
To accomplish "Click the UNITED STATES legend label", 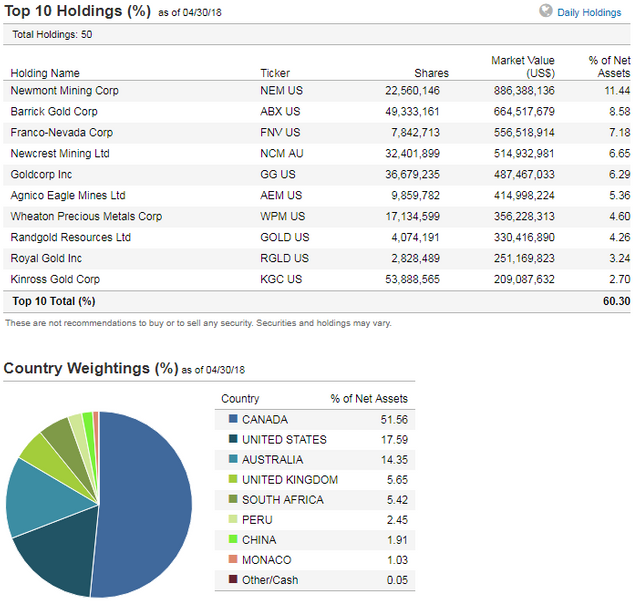I will click(284, 439).
